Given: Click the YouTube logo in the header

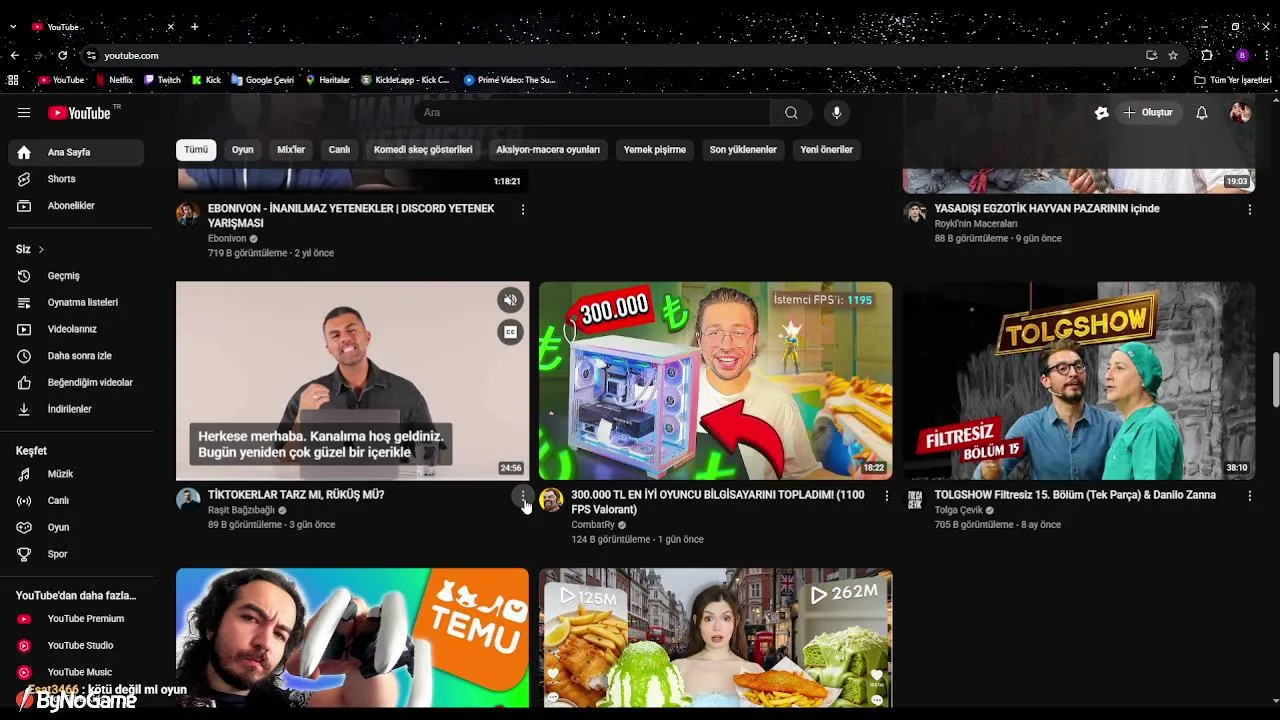Looking at the screenshot, I should [x=79, y=113].
